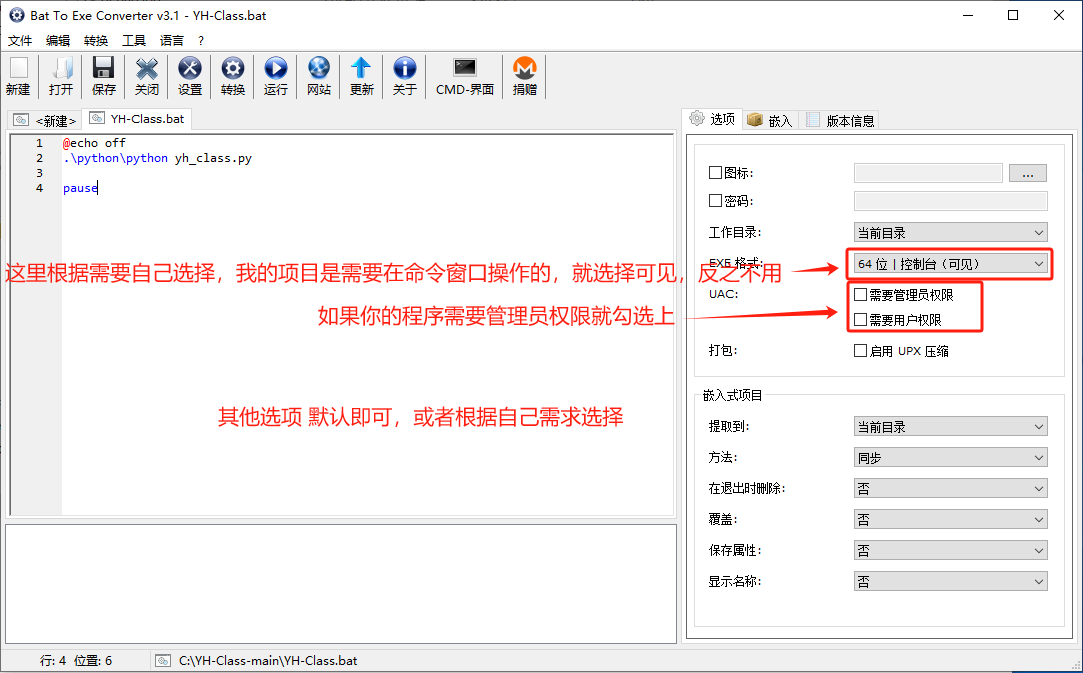Viewport: 1083px width, 673px height.
Task: Open the 网站 (Website) globe icon
Action: tap(318, 76)
